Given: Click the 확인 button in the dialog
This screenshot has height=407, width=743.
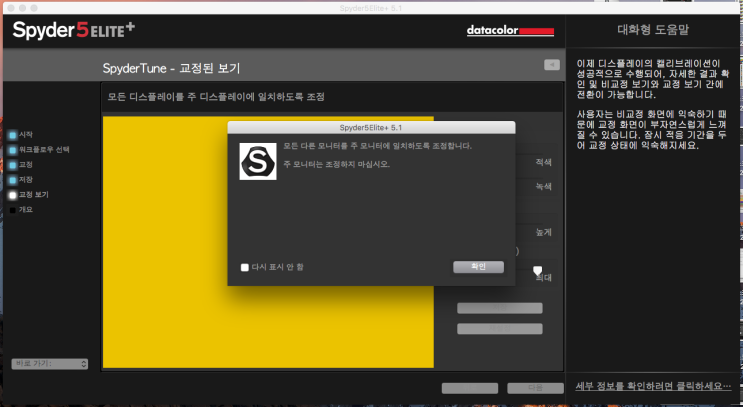Looking at the screenshot, I should point(478,267).
